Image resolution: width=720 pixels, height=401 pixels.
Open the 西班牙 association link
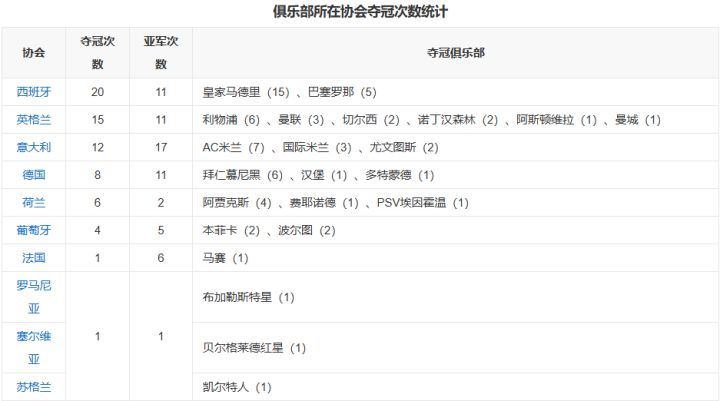[x=34, y=92]
